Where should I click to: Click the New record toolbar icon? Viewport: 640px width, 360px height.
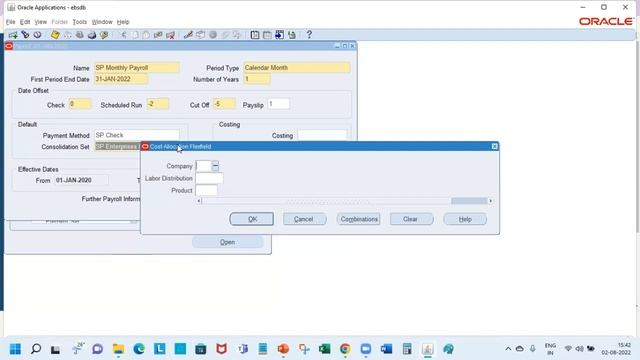click(x=13, y=35)
